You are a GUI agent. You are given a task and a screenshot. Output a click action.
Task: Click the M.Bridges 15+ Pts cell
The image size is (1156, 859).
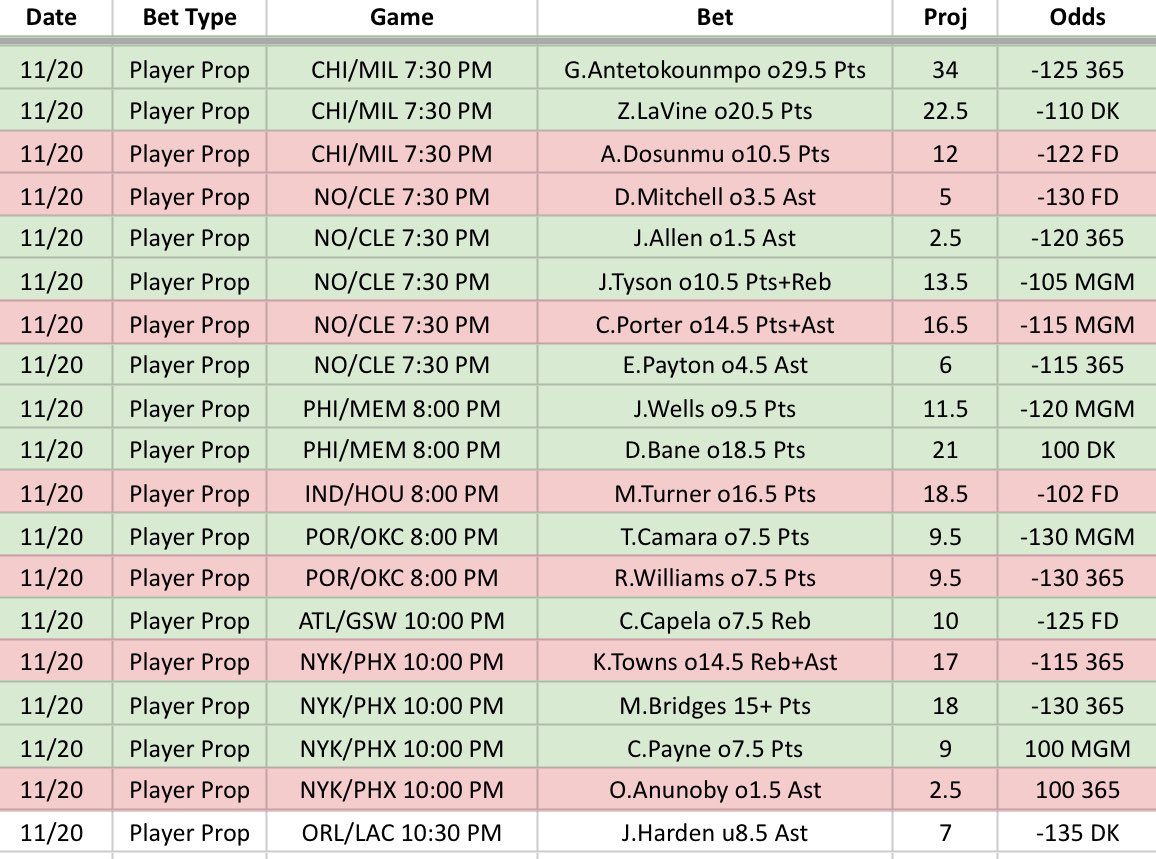pyautogui.click(x=714, y=705)
